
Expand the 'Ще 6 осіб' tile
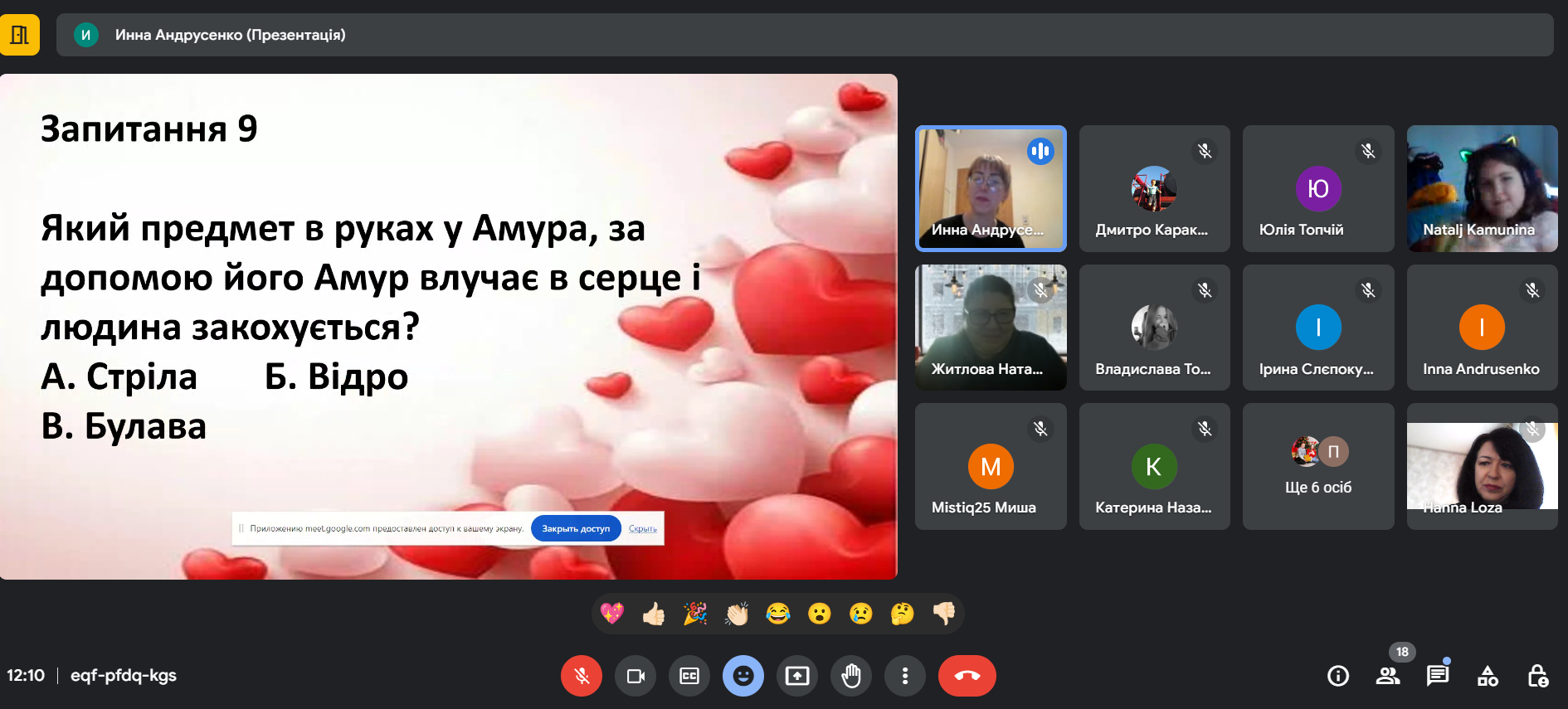click(1318, 467)
